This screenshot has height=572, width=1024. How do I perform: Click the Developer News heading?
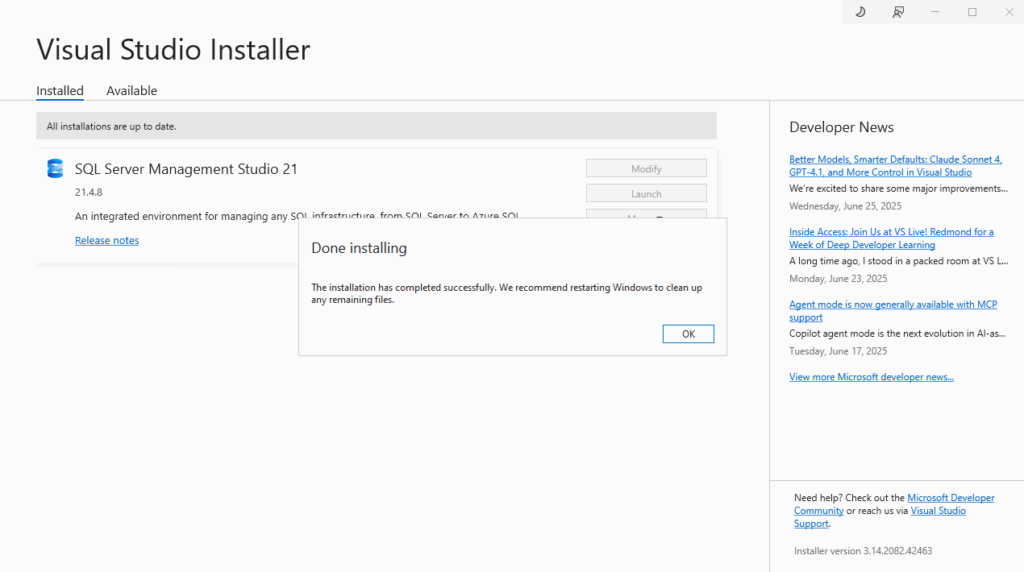pyautogui.click(x=841, y=127)
